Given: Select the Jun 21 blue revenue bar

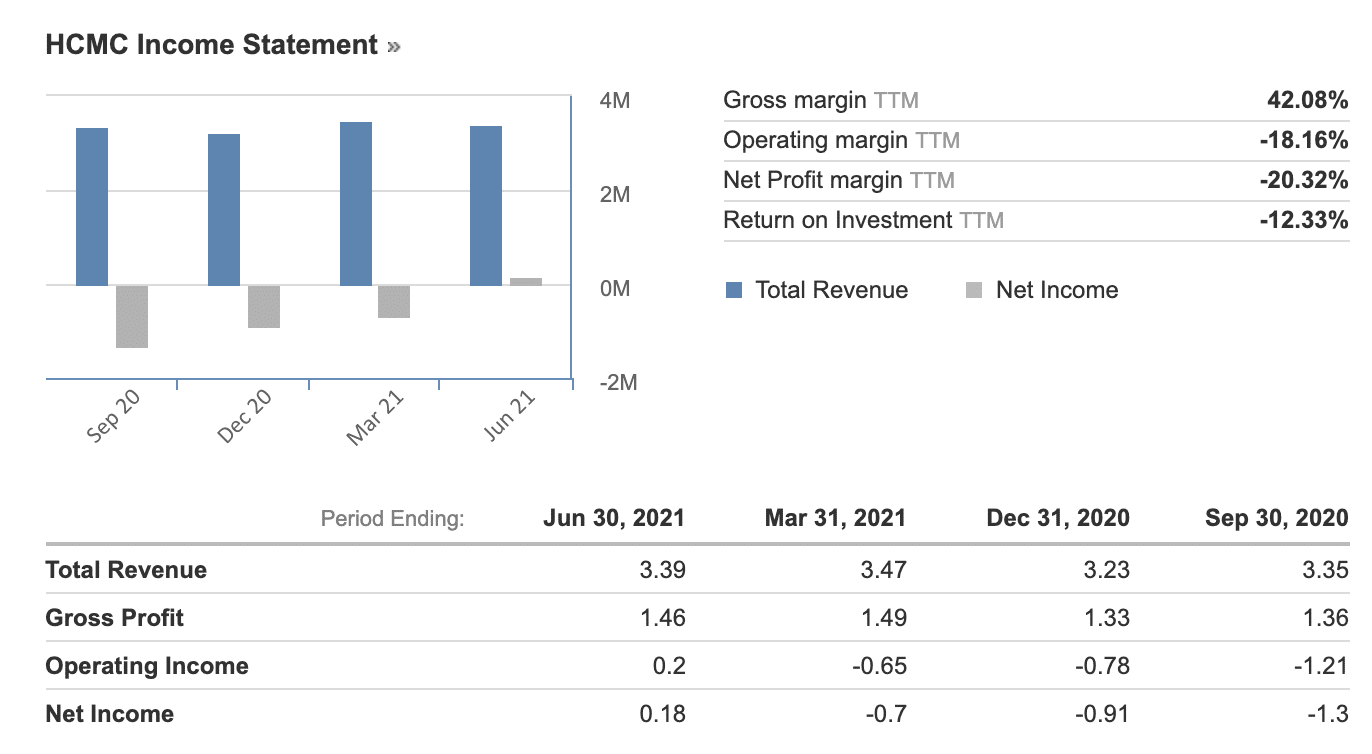Looking at the screenshot, I should pos(486,206).
